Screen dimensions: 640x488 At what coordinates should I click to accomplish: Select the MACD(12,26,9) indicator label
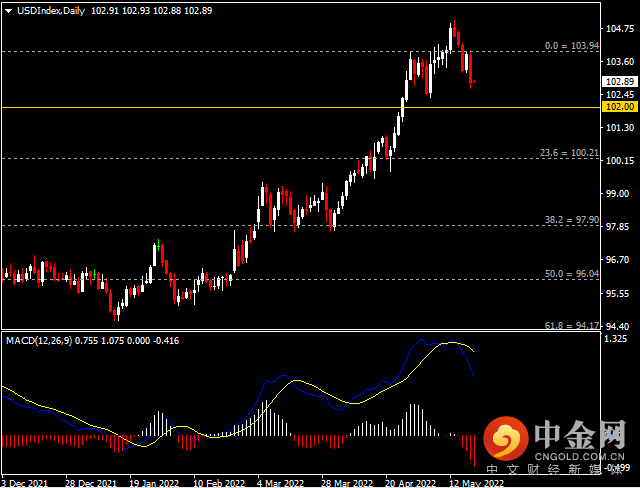coord(39,341)
